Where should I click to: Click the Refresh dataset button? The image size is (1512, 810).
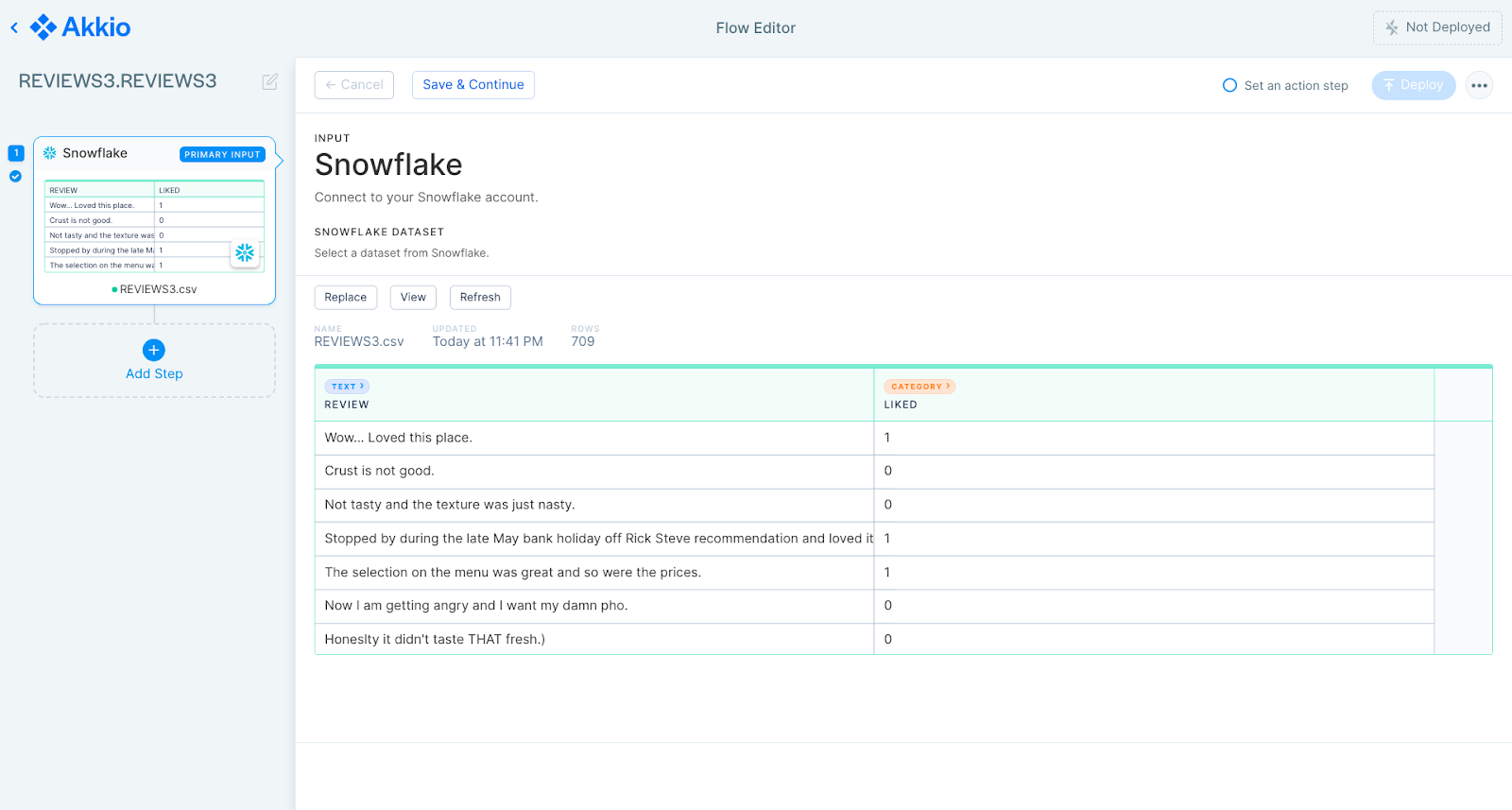480,298
